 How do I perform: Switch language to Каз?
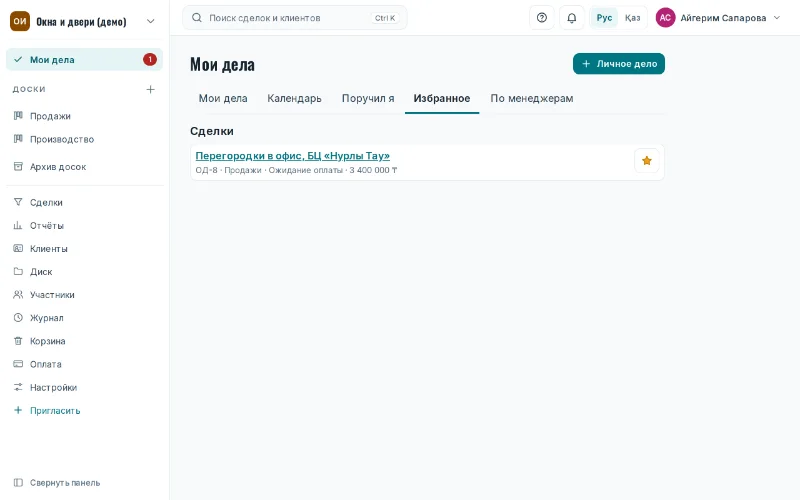pyautogui.click(x=632, y=18)
